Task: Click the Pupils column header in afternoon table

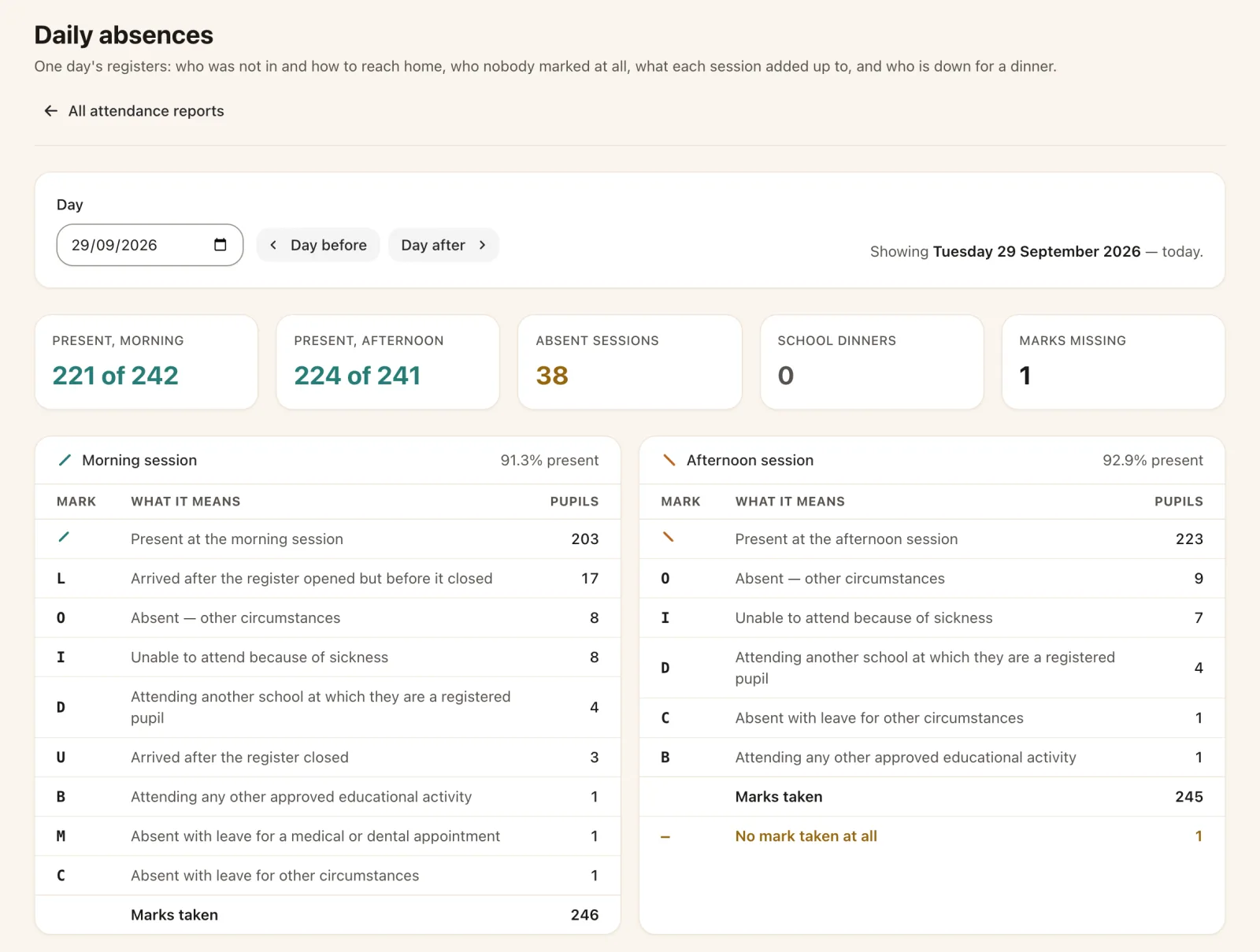Action: pyautogui.click(x=1178, y=502)
